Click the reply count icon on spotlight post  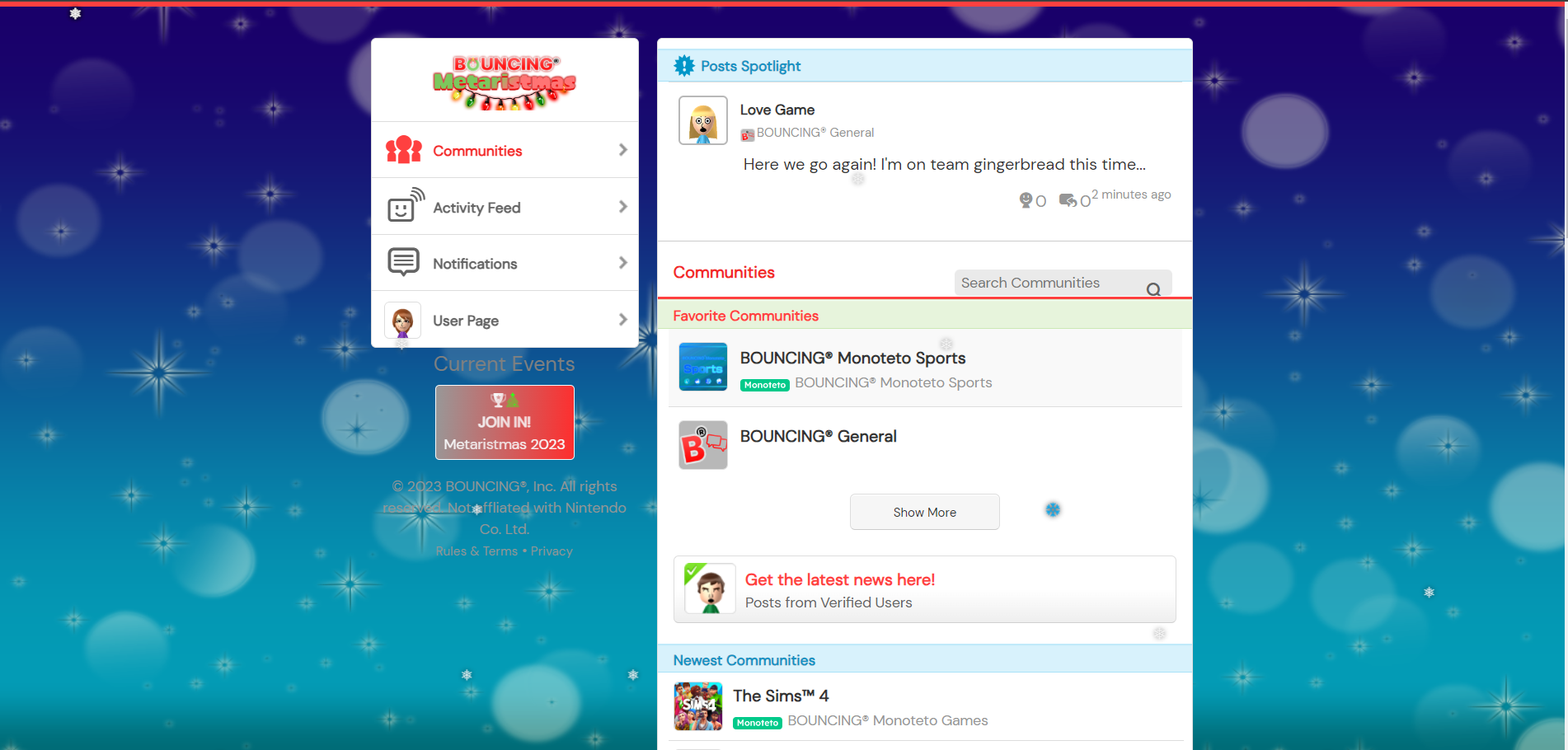point(1068,200)
